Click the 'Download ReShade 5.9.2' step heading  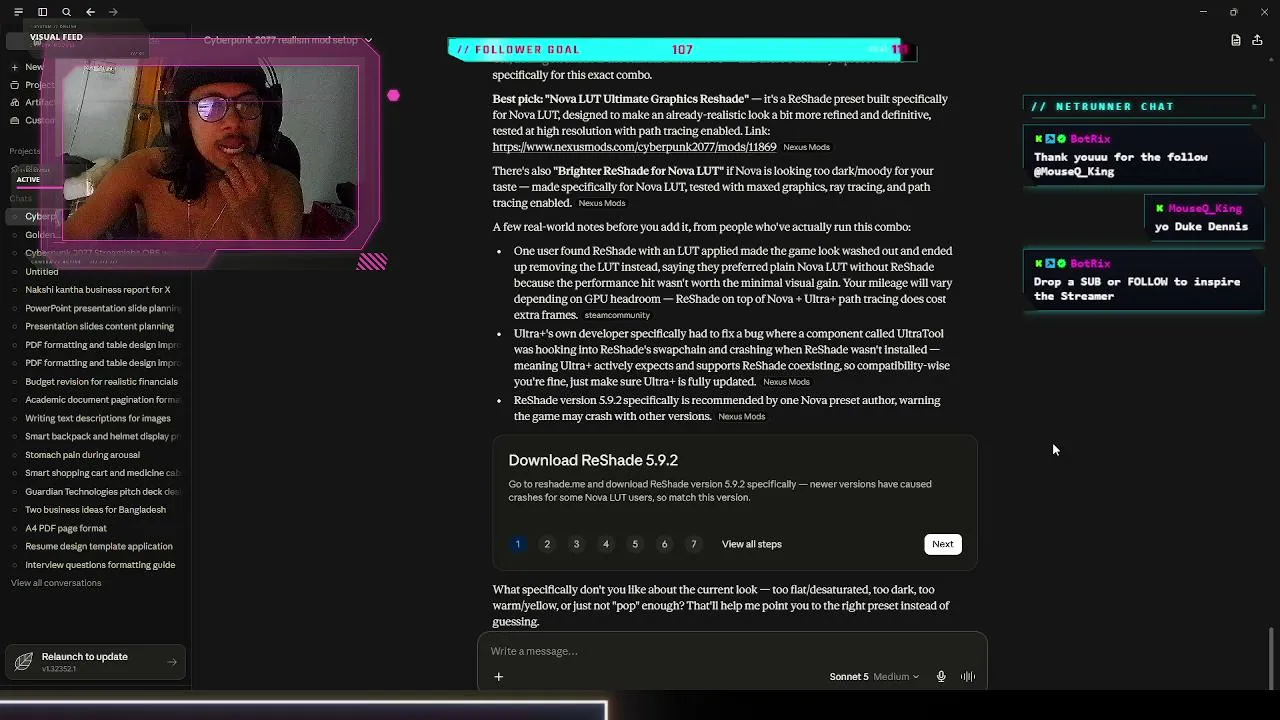[593, 460]
